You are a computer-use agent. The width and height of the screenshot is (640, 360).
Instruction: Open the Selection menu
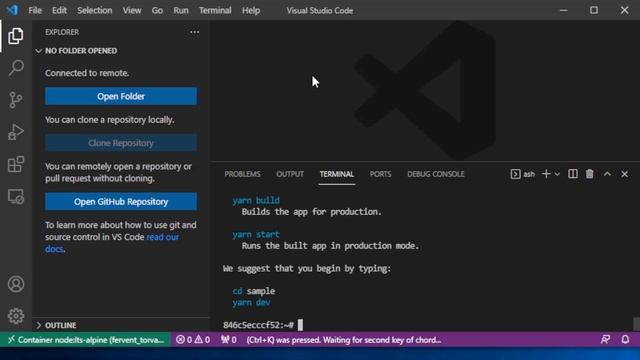coord(95,10)
